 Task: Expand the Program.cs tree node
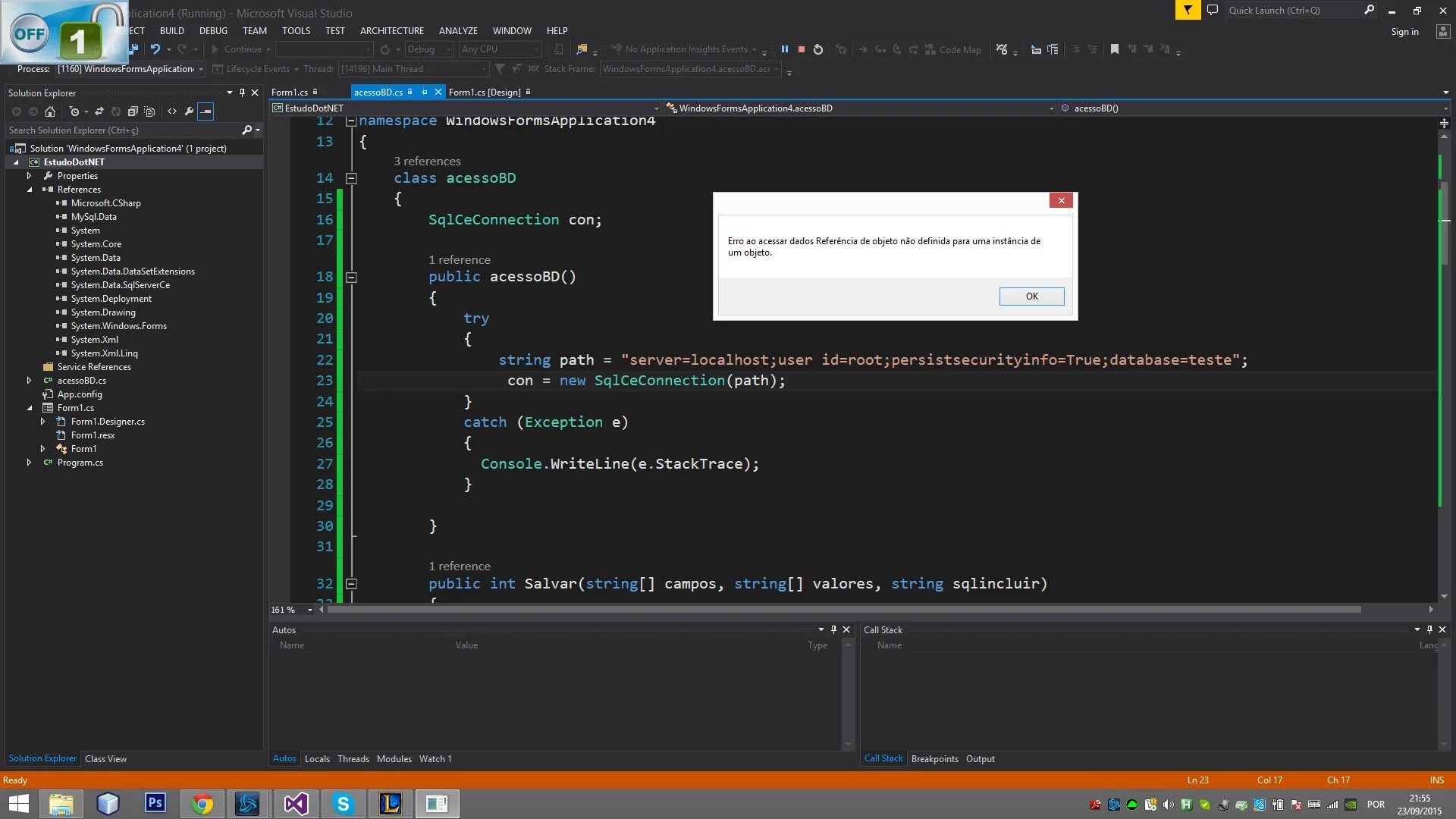(29, 463)
